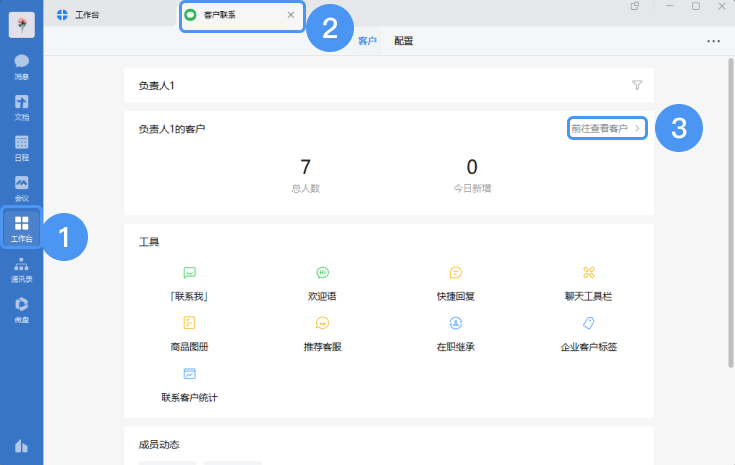The height and width of the screenshot is (465, 735).
Task: Click the 前往查看客户 link
Action: [x=606, y=129]
